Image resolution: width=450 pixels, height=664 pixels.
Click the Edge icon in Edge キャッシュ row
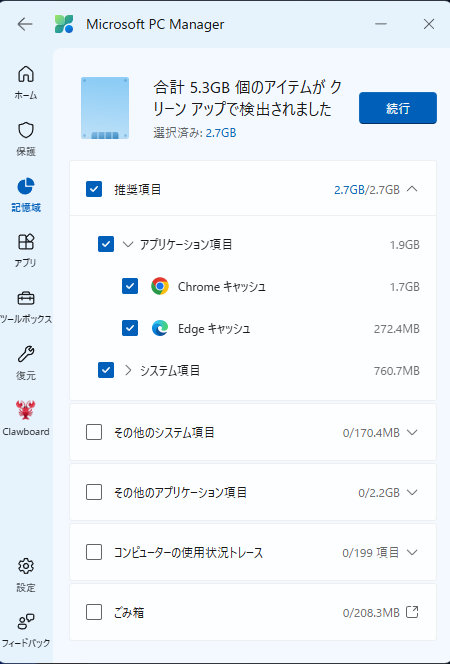[x=160, y=329]
